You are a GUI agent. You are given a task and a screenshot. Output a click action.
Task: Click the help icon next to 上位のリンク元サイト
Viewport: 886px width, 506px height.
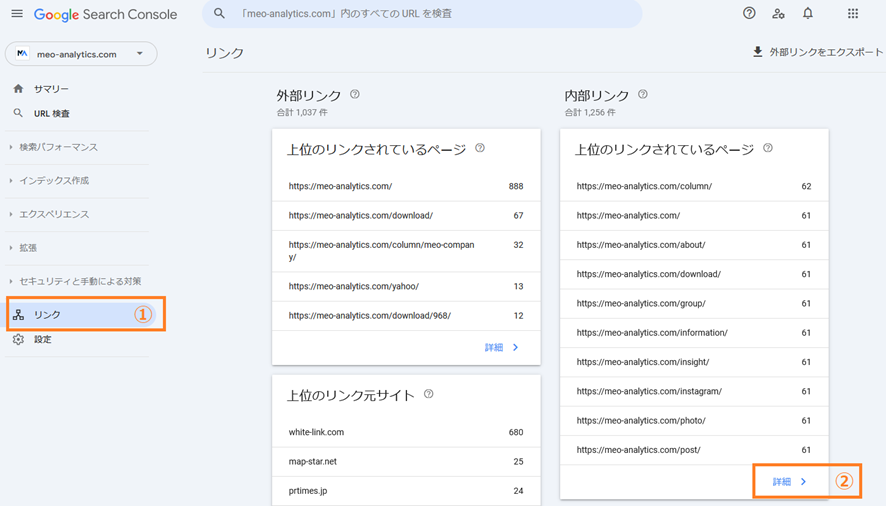coord(429,394)
